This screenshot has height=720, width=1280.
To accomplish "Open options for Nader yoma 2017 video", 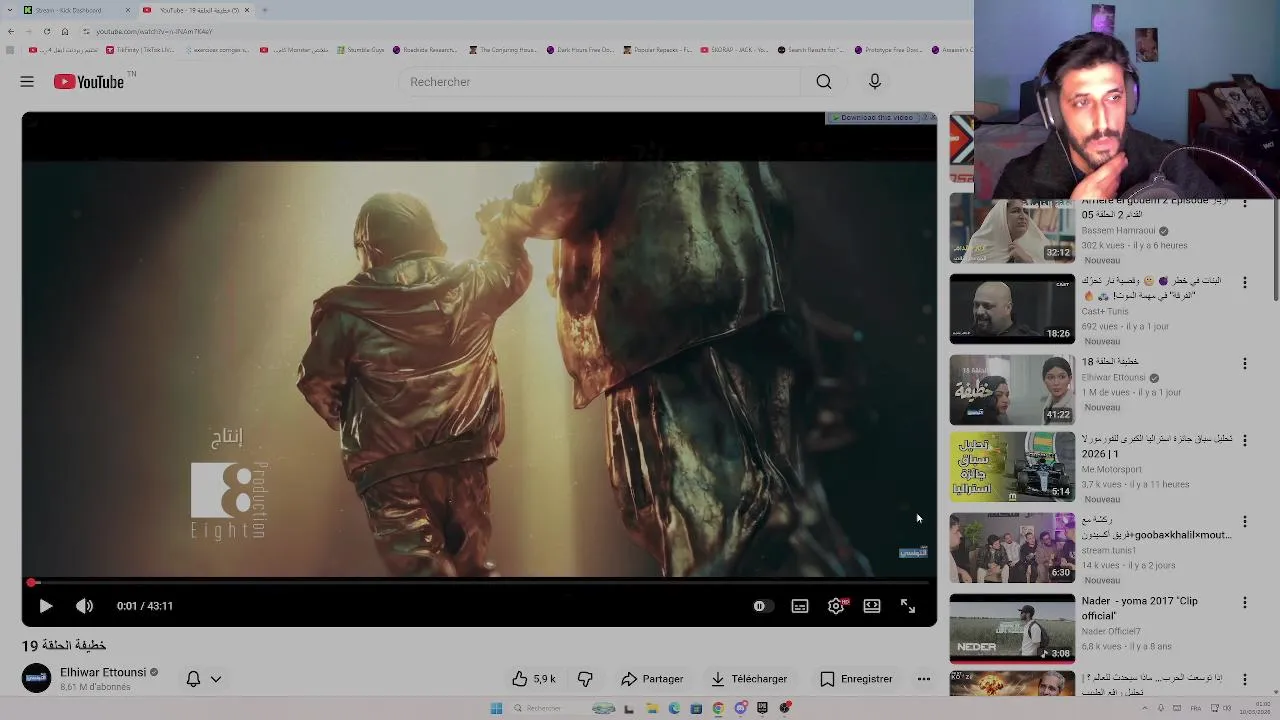I will pos(1245,603).
